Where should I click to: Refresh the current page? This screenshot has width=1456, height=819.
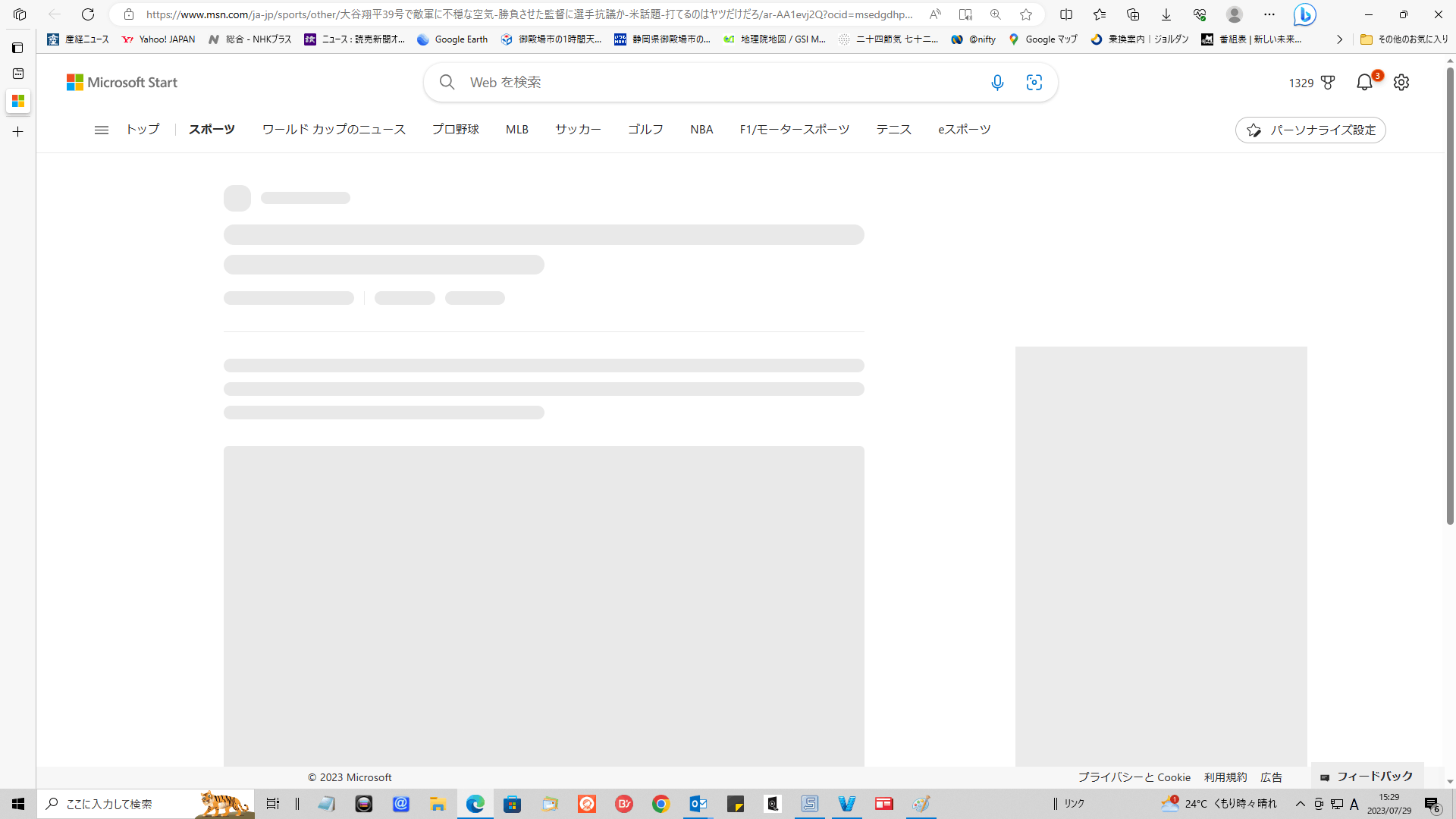click(88, 14)
